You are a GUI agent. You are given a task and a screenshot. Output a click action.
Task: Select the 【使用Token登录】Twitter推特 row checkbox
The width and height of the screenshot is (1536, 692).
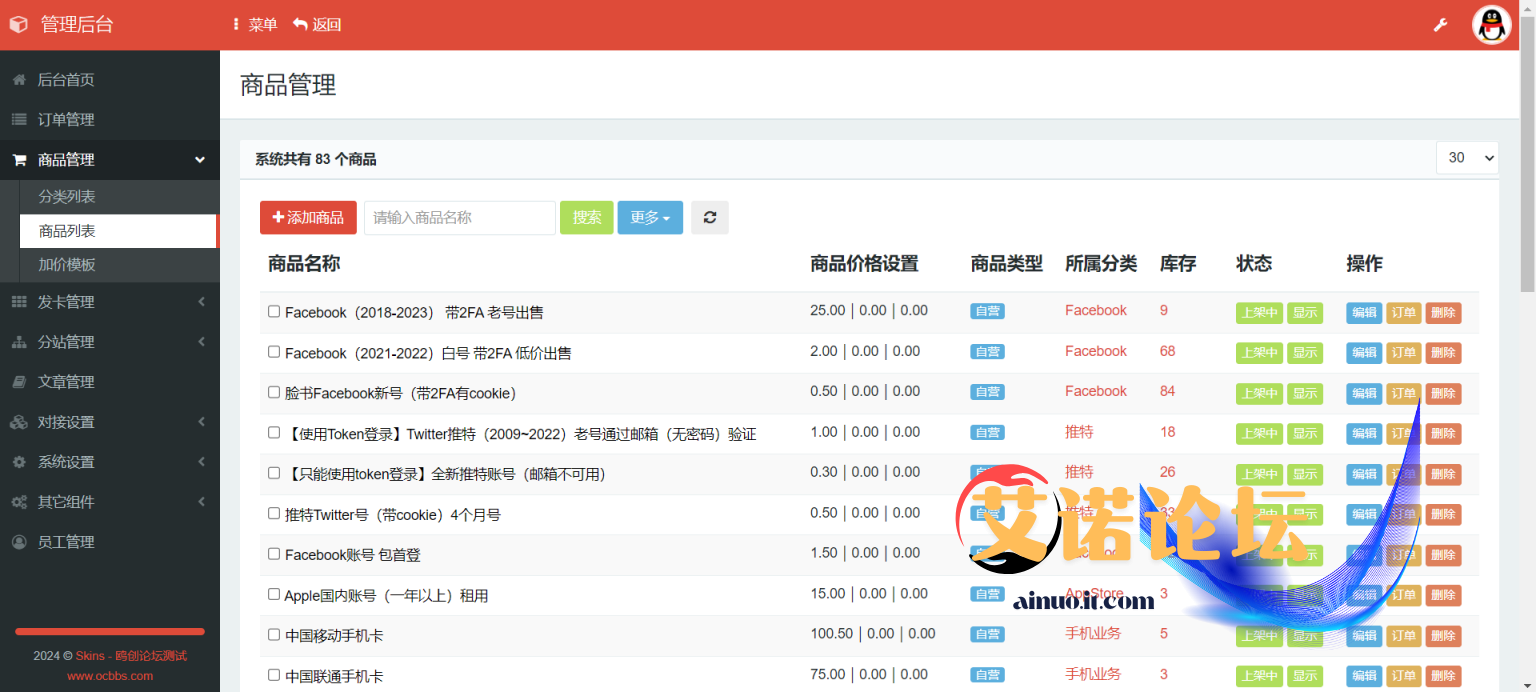[274, 433]
